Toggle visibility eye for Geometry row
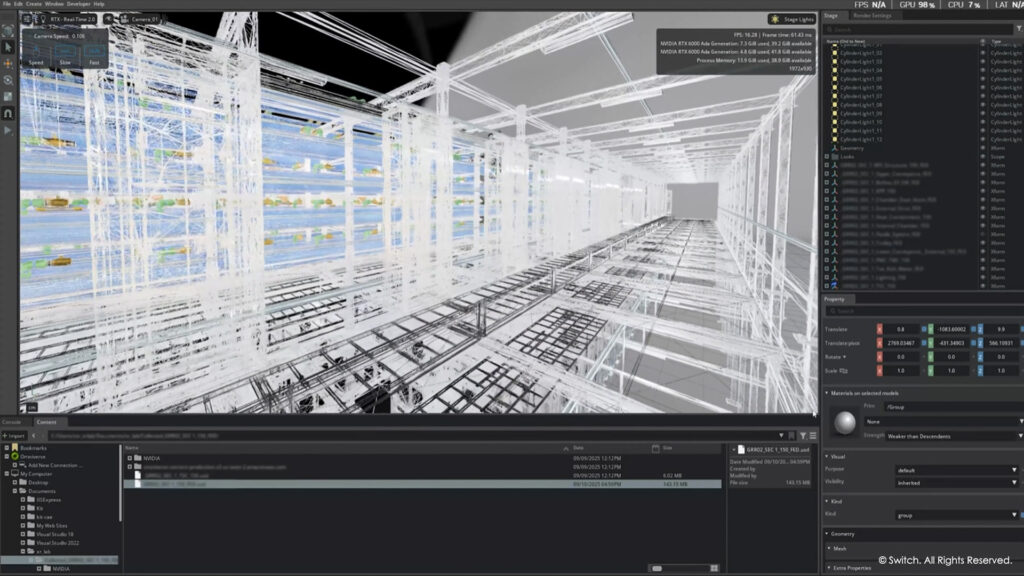The width and height of the screenshot is (1024, 576). 982,148
